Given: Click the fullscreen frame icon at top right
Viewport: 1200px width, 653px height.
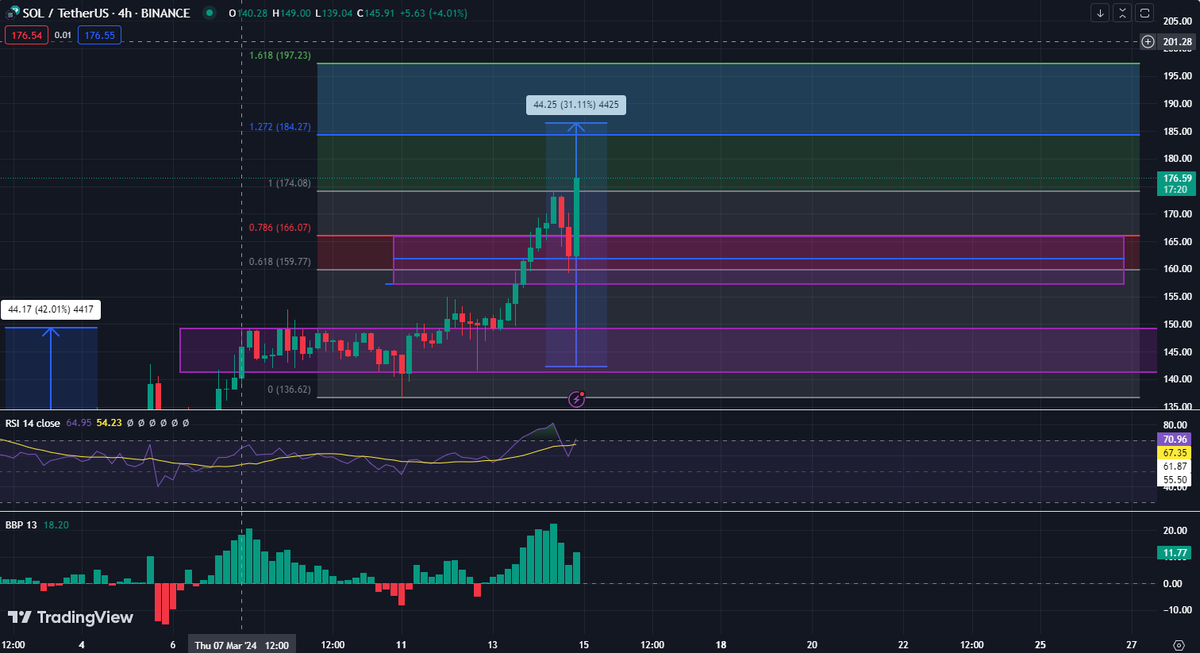Looking at the screenshot, I should click(x=1145, y=13).
